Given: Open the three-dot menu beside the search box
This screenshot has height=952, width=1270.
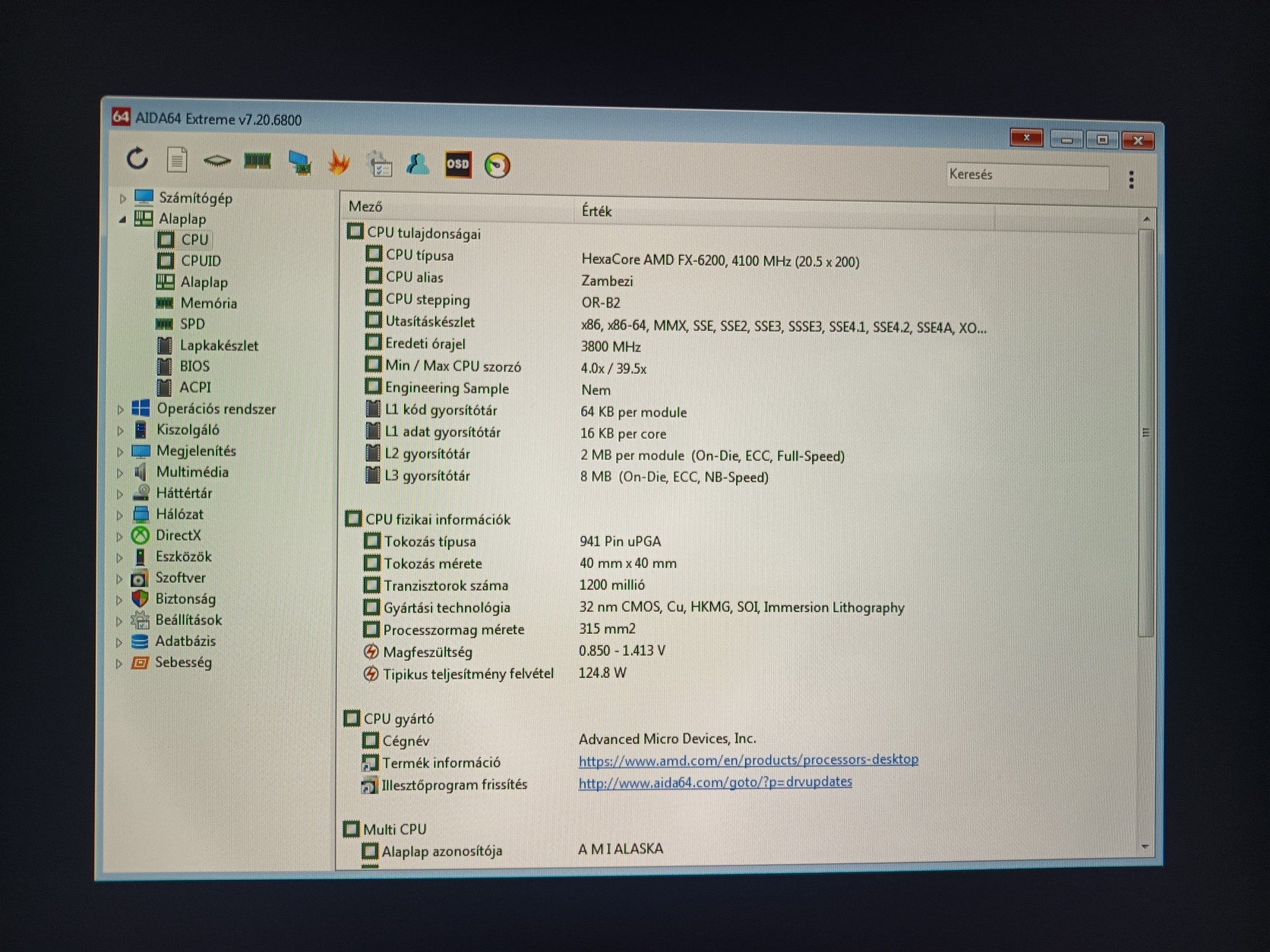Looking at the screenshot, I should [x=1131, y=180].
